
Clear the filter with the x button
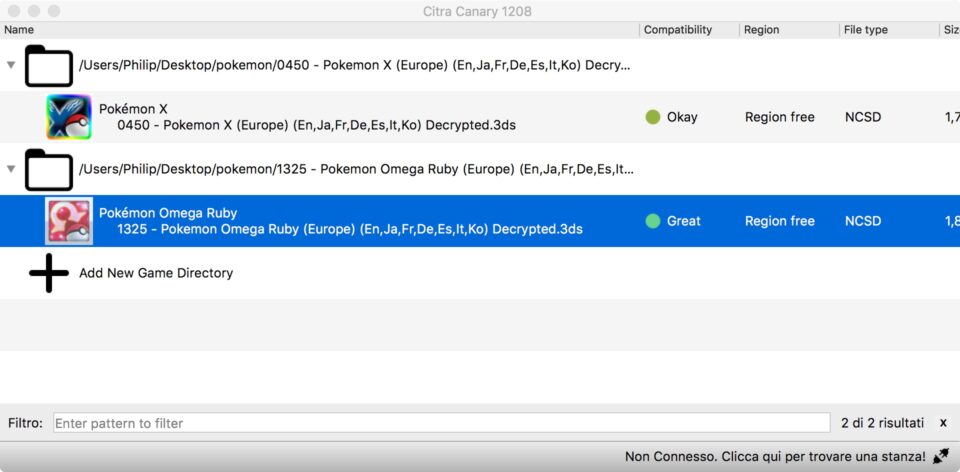(943, 423)
